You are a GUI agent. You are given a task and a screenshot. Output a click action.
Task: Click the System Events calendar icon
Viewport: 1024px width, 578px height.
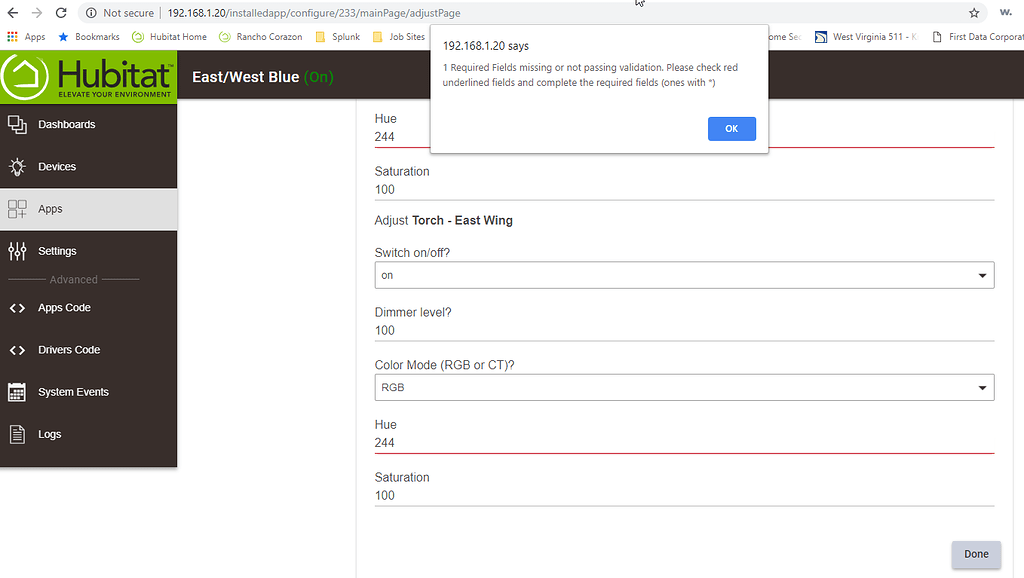click(17, 392)
